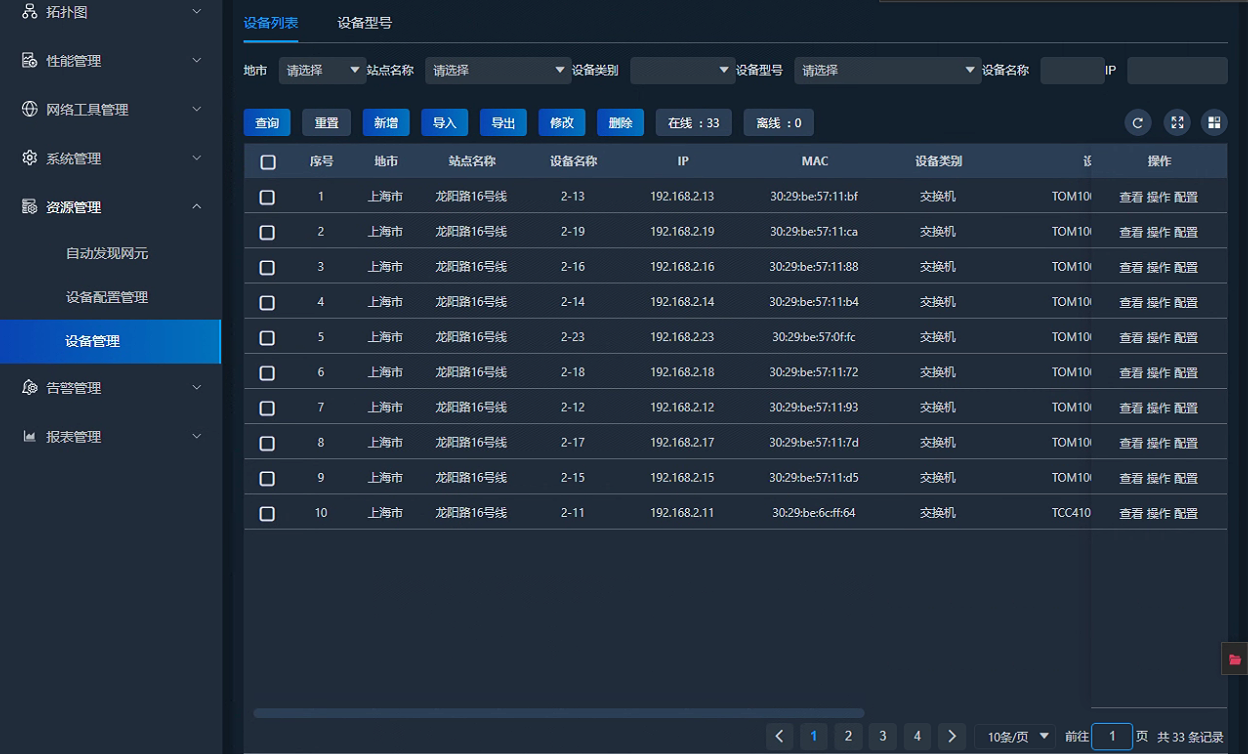
Task: Click 配置 for device 2-19 row
Action: [x=1186, y=232]
